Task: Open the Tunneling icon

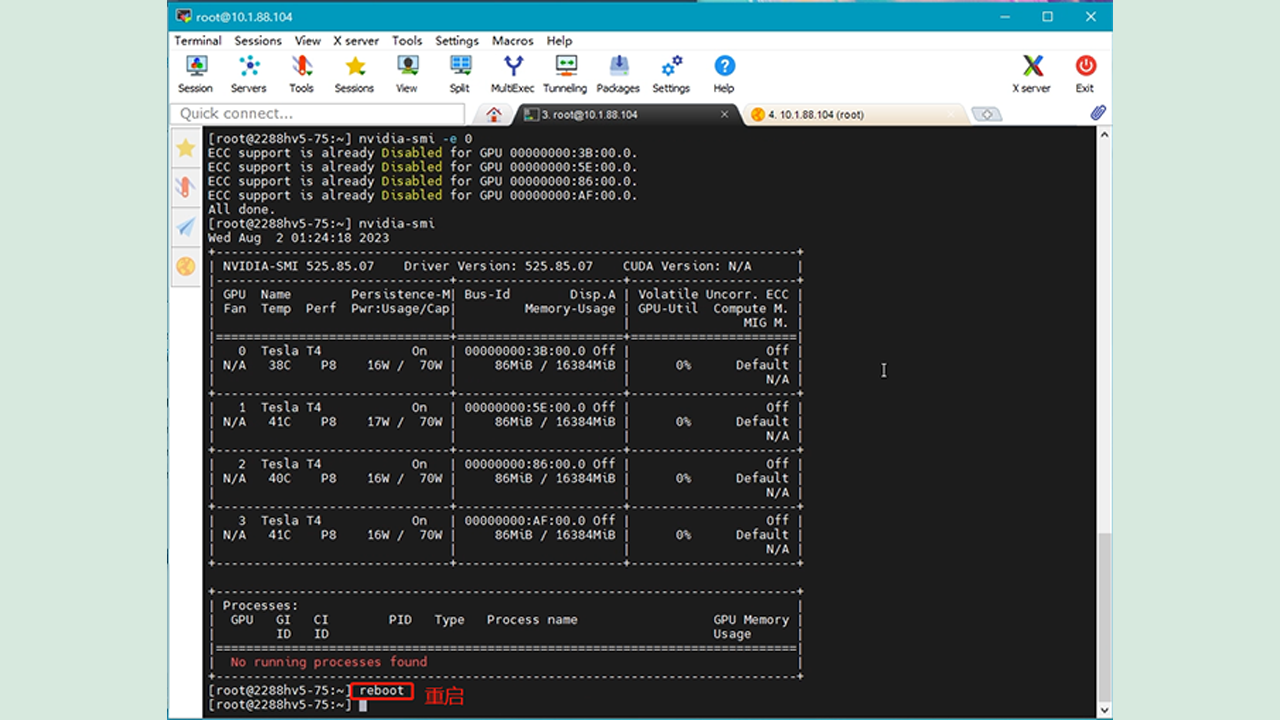Action: point(565,74)
